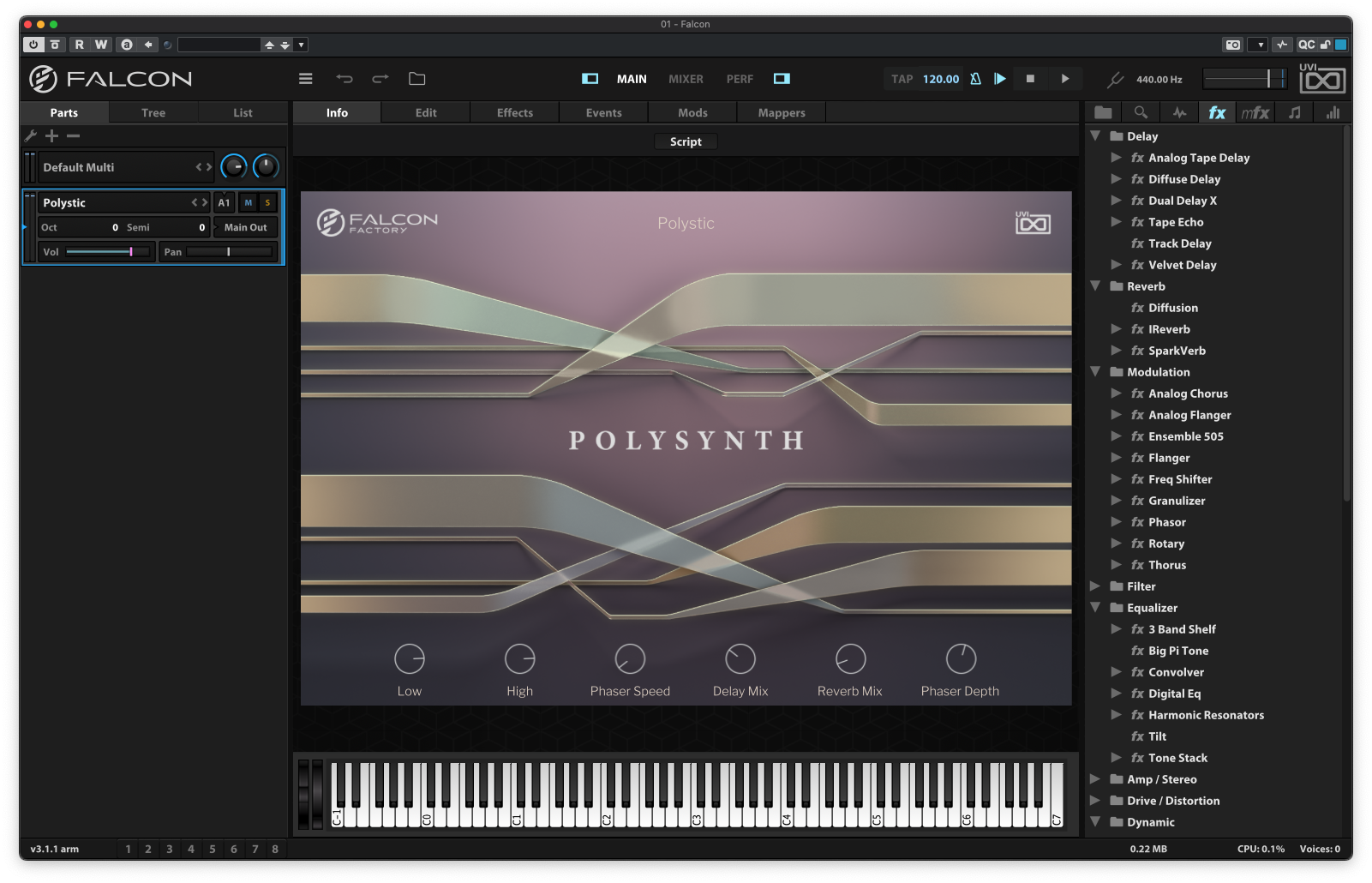
Task: Click the Falcon logo icon
Action: pyautogui.click(x=43, y=79)
